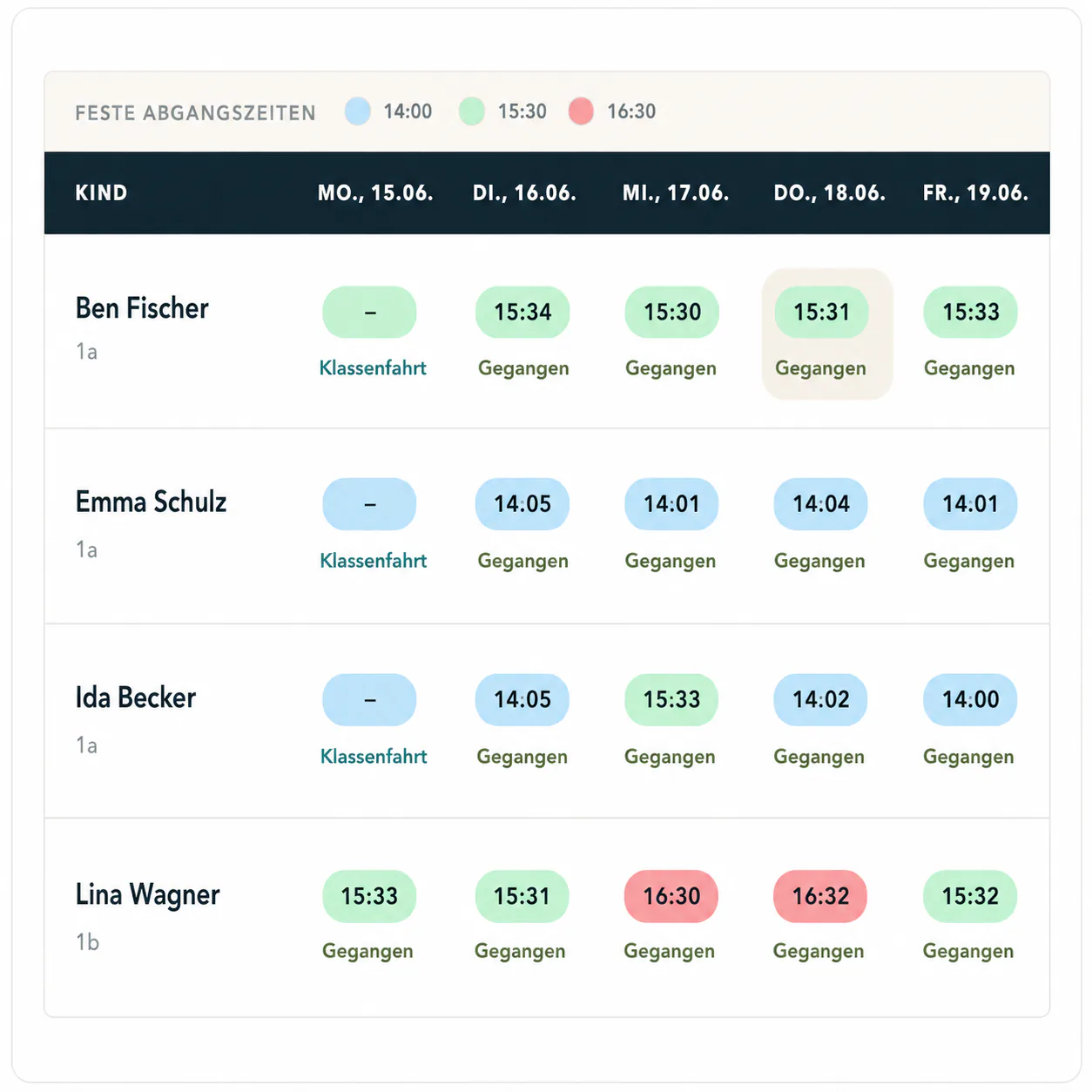Click the MO., 15.06. column header

(x=375, y=193)
